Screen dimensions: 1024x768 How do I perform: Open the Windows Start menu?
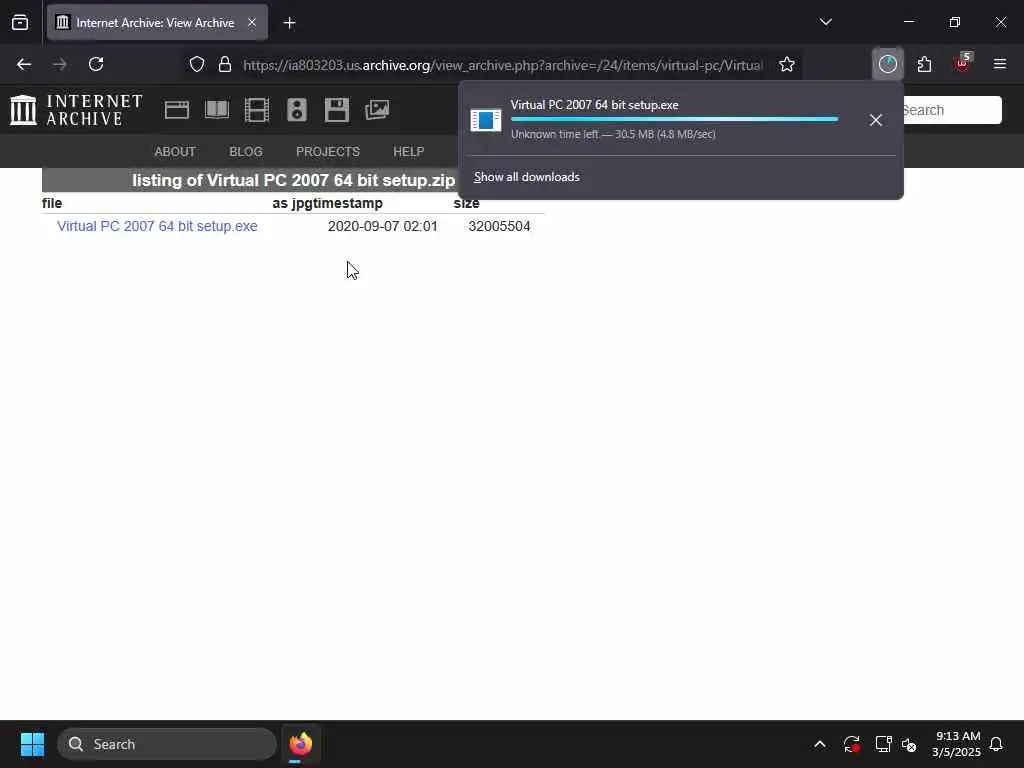(32, 744)
